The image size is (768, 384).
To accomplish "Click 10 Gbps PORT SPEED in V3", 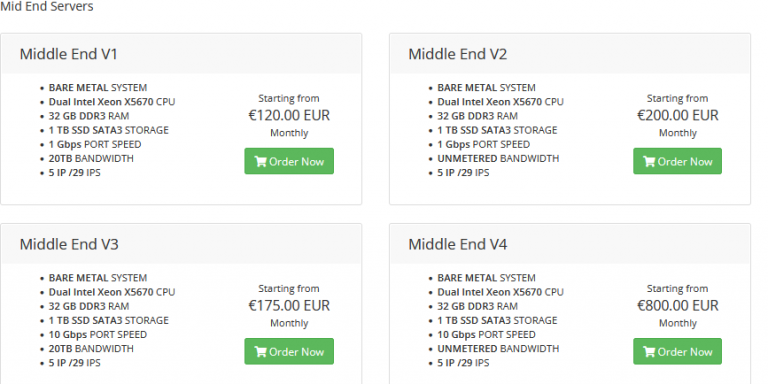I will tap(97, 335).
